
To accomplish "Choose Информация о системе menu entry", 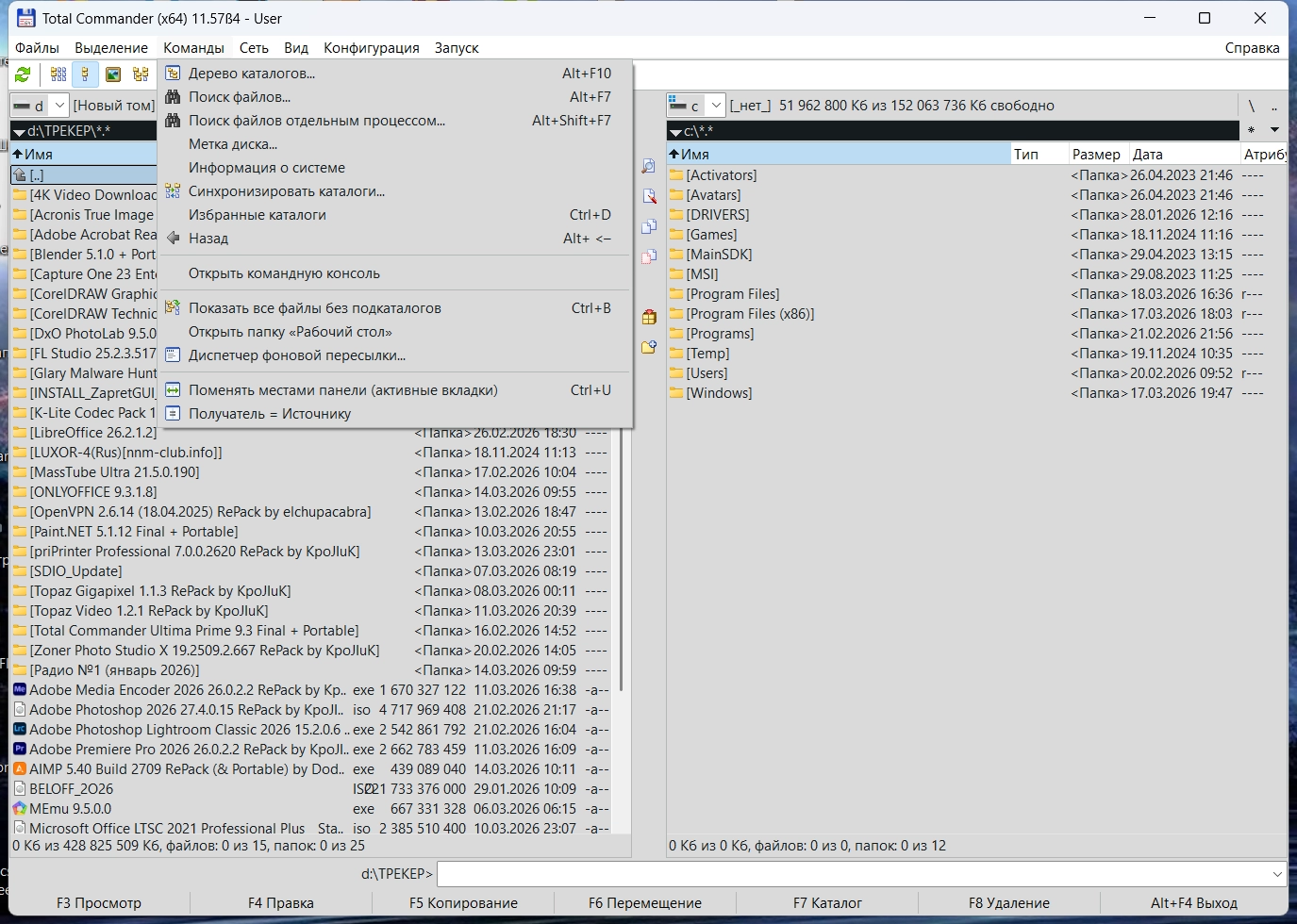I will 395,167.
